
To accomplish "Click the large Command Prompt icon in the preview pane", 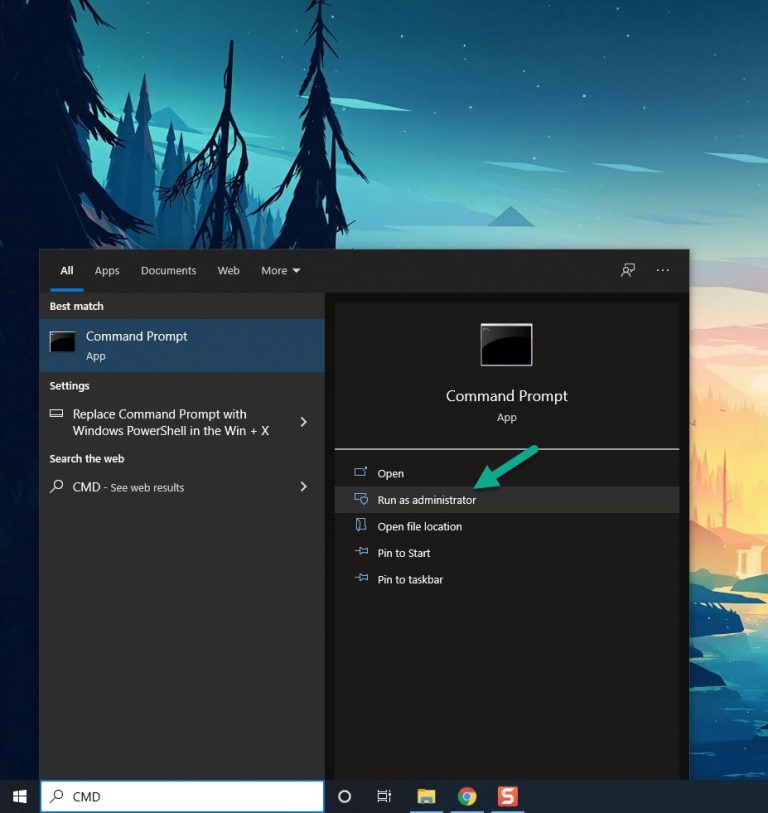I will (x=506, y=345).
